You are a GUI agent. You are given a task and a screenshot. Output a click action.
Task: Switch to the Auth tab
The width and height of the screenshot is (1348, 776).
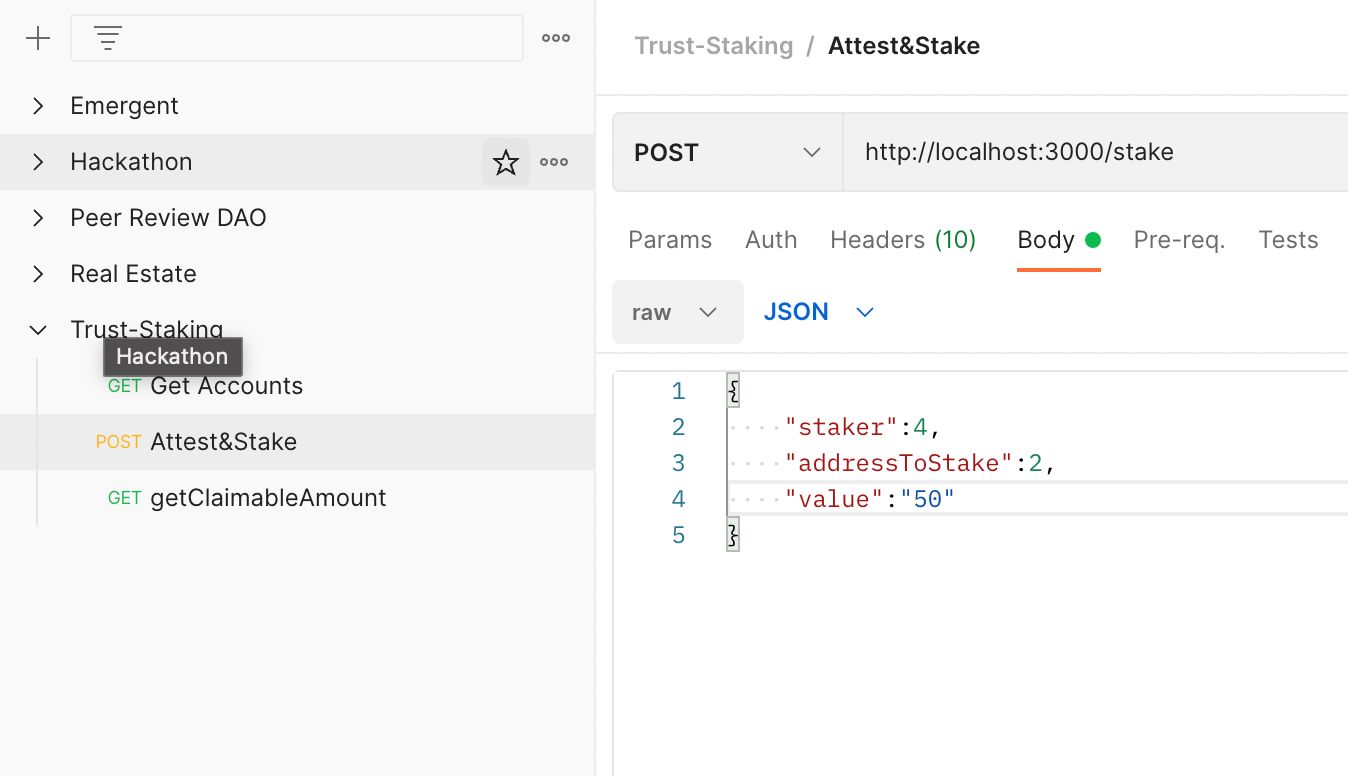(x=771, y=240)
